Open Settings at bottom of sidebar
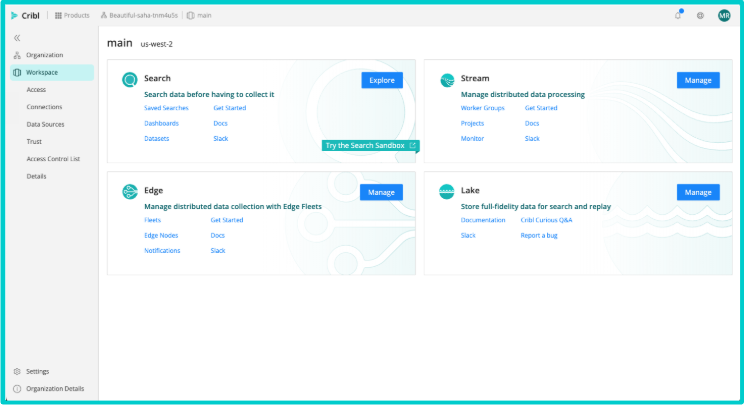Viewport: 744px width, 405px height. tap(37, 371)
